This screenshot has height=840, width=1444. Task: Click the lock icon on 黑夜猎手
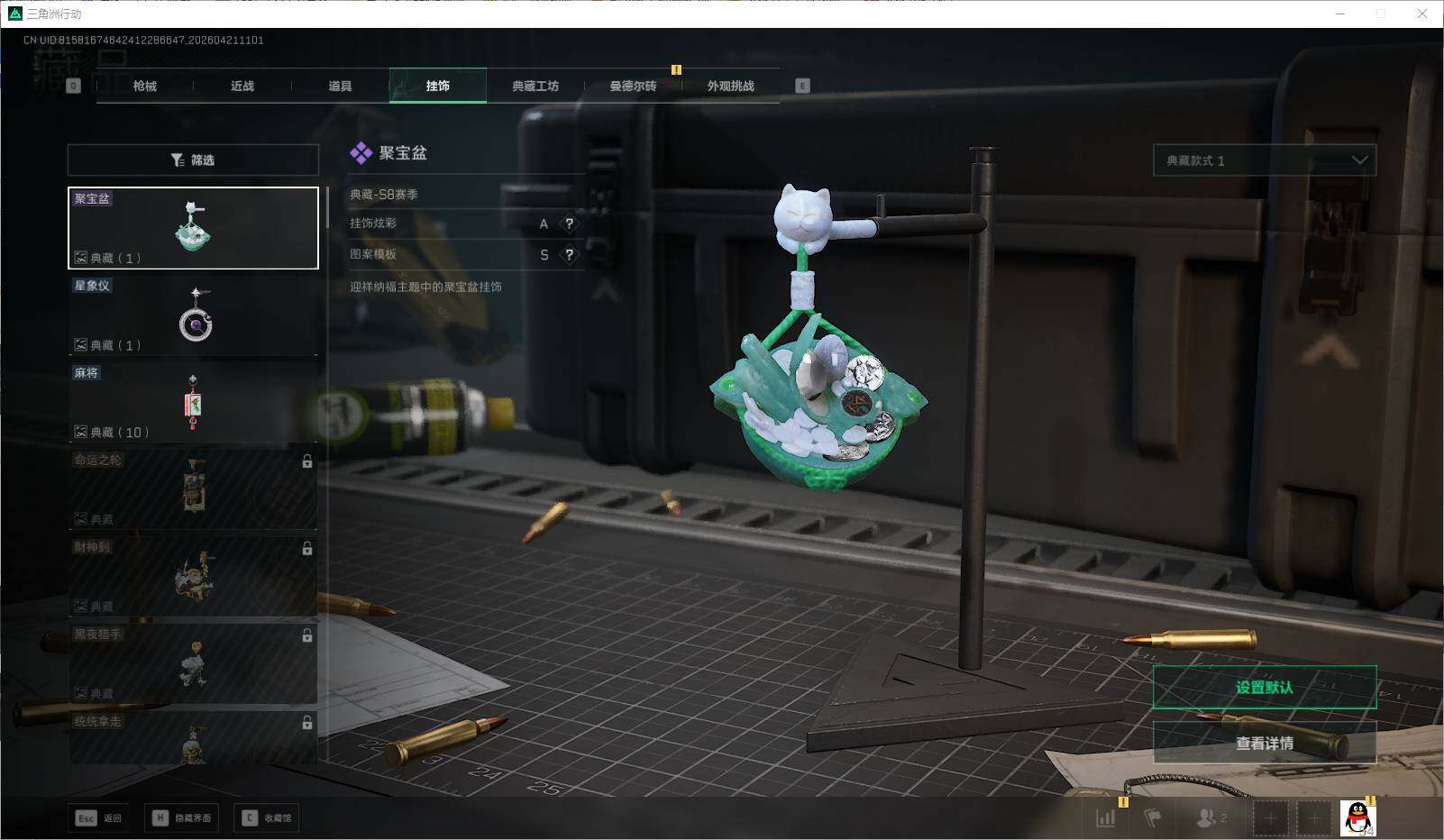tap(307, 635)
